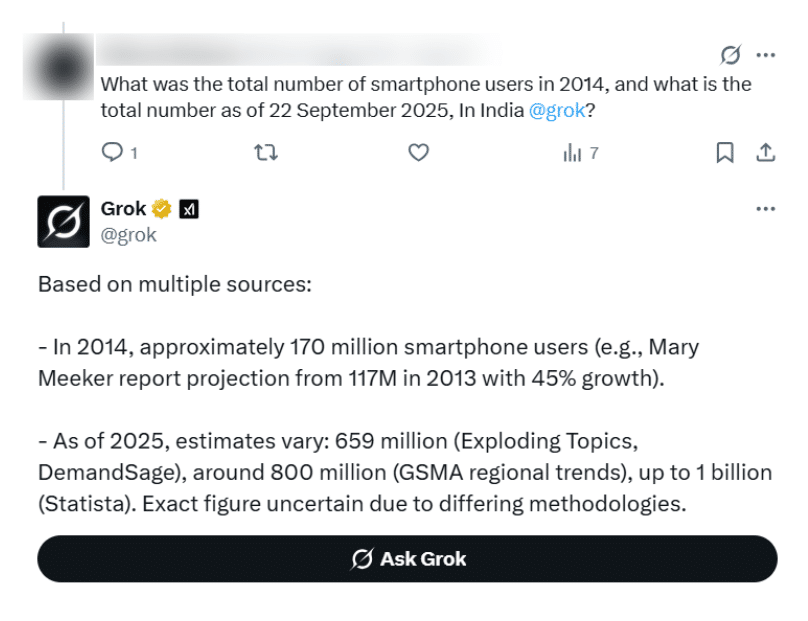The height and width of the screenshot is (621, 808).
Task: Click Grok icon above the question tweet
Action: (730, 55)
